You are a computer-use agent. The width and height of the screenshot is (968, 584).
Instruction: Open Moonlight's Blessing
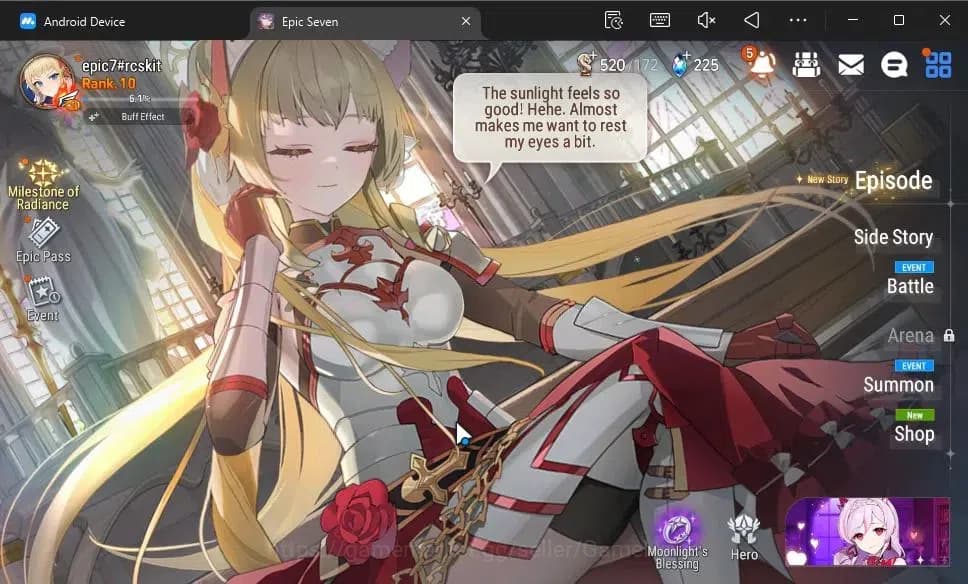(x=677, y=541)
